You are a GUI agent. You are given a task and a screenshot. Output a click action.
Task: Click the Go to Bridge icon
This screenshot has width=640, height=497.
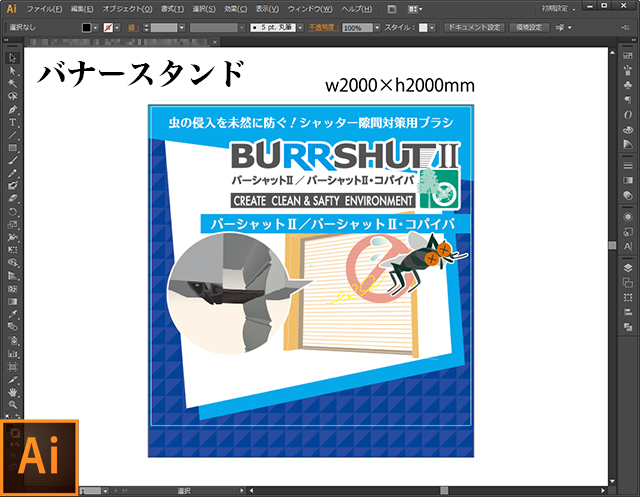click(391, 9)
